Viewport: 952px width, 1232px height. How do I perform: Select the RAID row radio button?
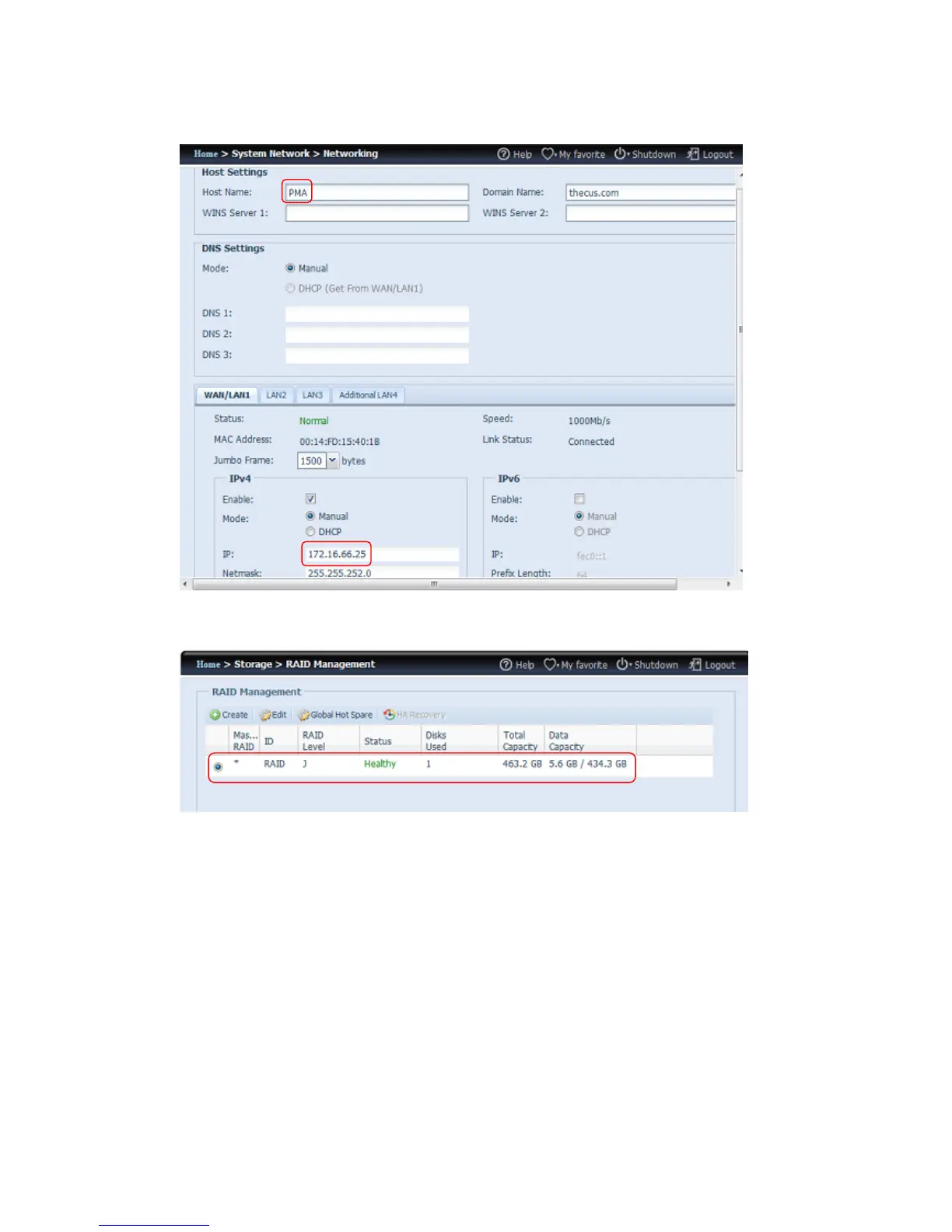218,767
